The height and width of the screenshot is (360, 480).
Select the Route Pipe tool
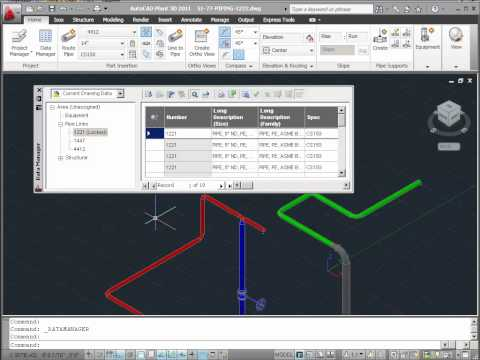[69, 43]
